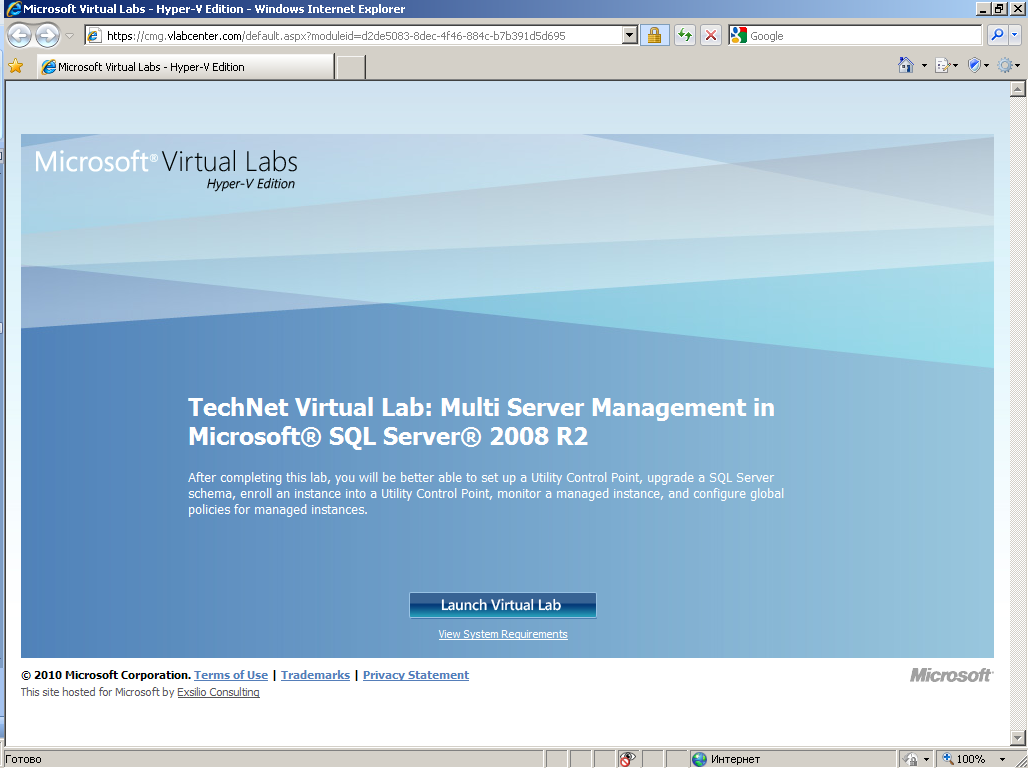Select the Microsoft Virtual Labs tab
This screenshot has height=768, width=1028.
click(186, 67)
